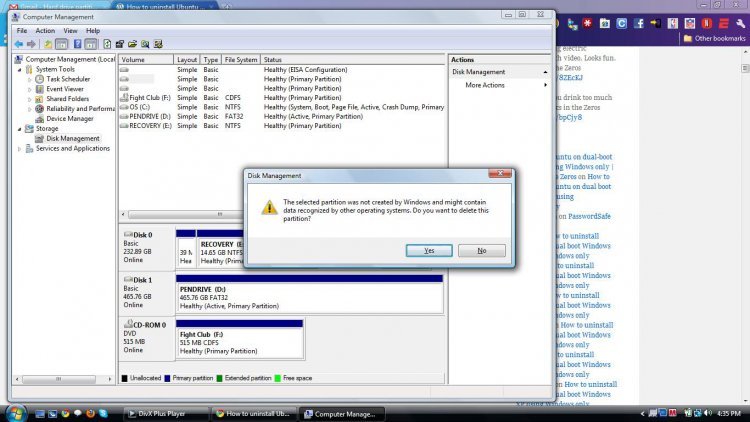
Task: Click the wrench settings icon in browser
Action: click(740, 23)
